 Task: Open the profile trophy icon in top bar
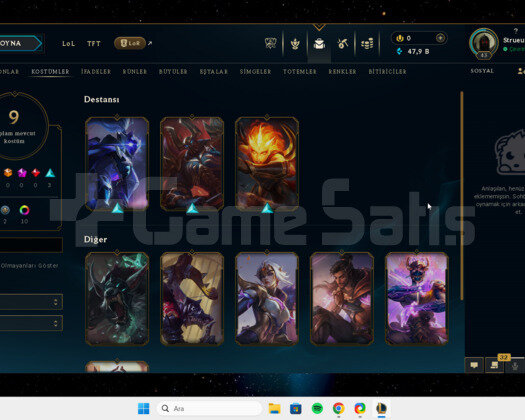pyautogui.click(x=295, y=44)
